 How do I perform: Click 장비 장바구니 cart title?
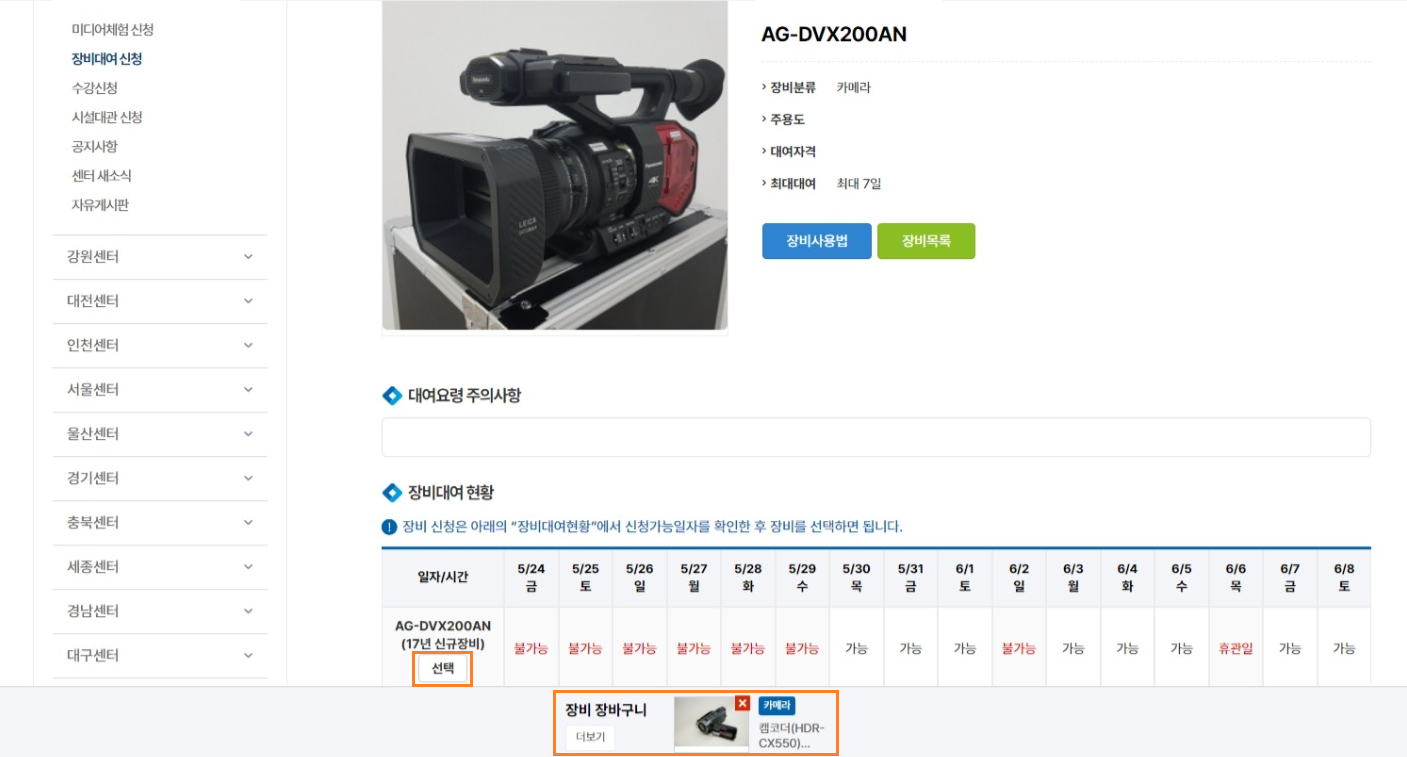[x=606, y=710]
